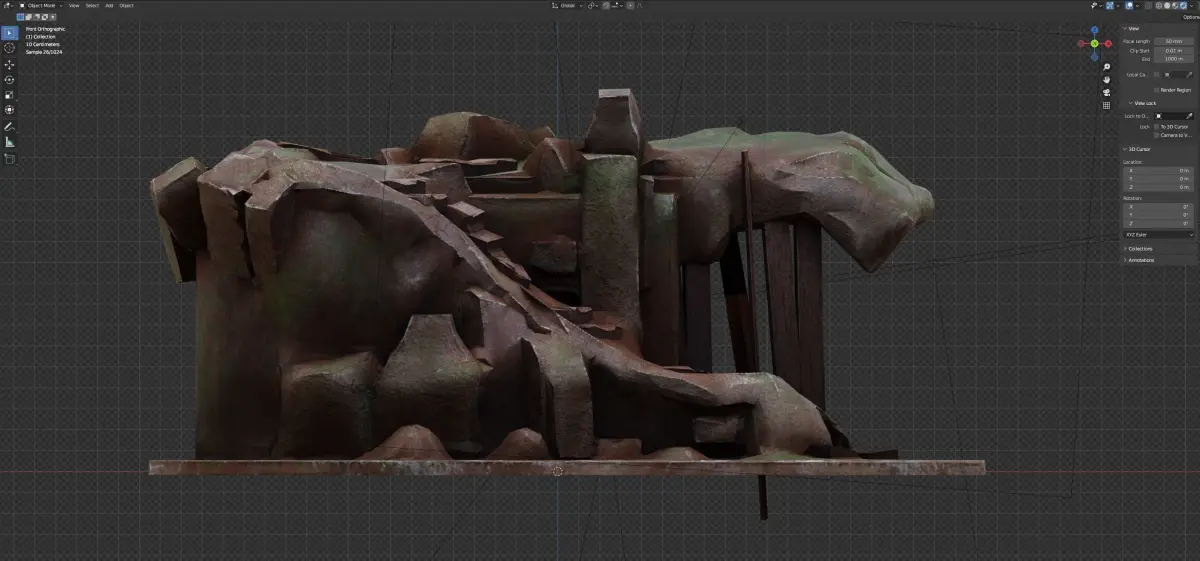Choose the Rotate tool in toolbar
1200x561 pixels.
tap(9, 80)
